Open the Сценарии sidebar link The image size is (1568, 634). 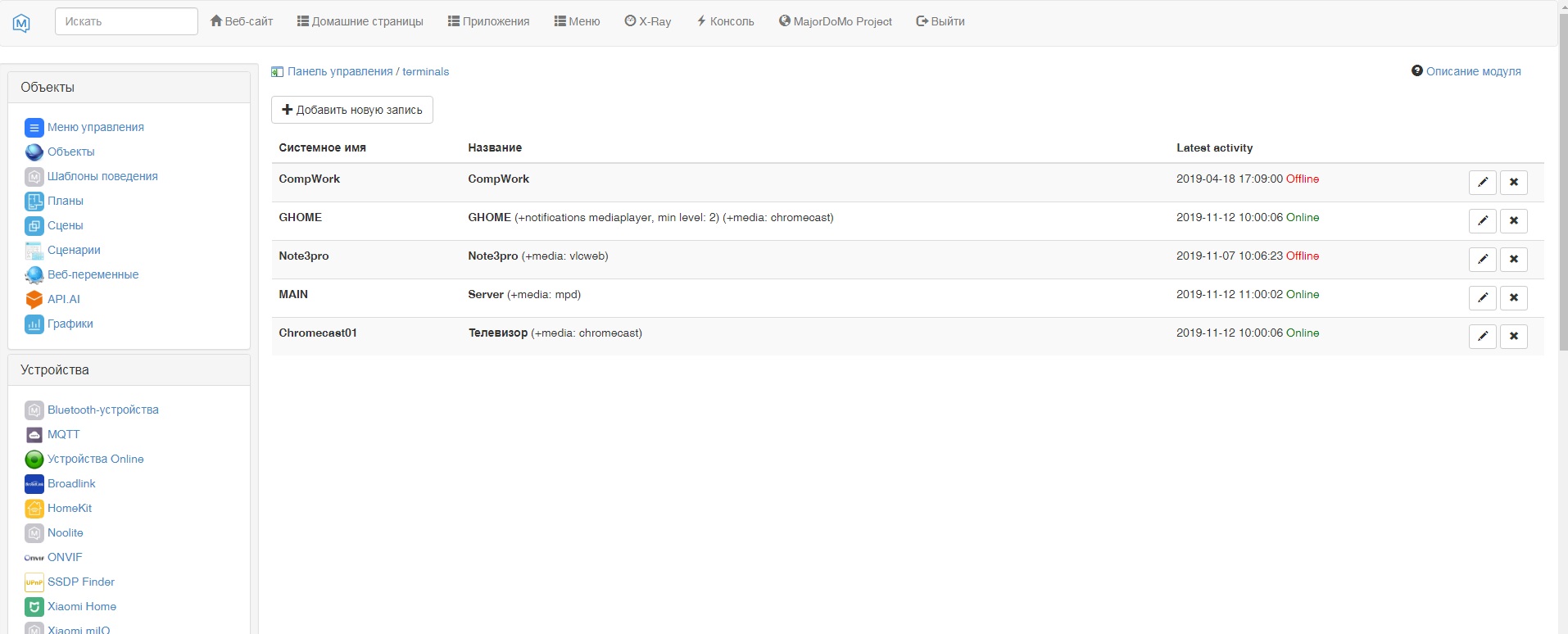click(x=74, y=250)
